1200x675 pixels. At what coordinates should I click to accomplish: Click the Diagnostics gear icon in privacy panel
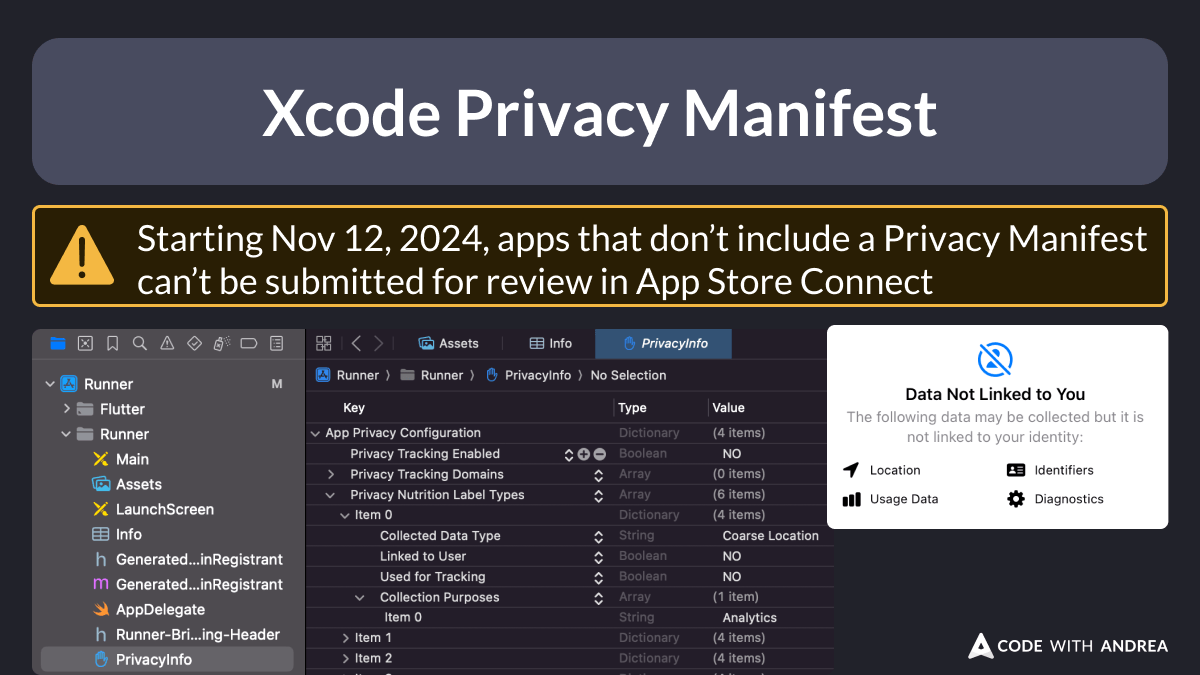1016,499
